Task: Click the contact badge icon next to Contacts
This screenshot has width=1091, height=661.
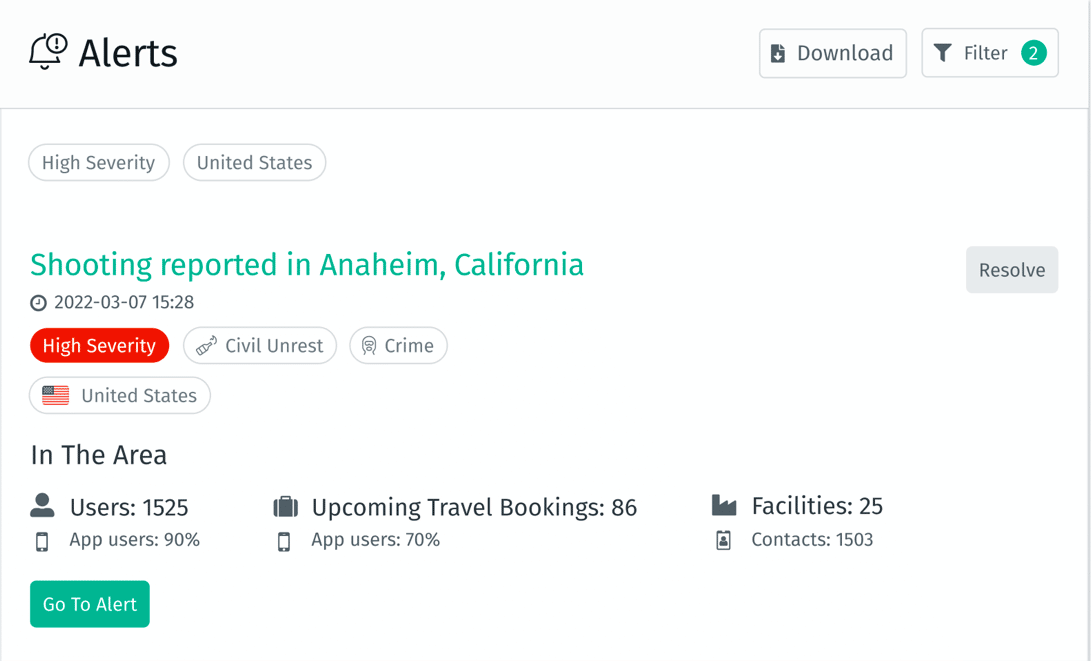Action: click(x=724, y=539)
